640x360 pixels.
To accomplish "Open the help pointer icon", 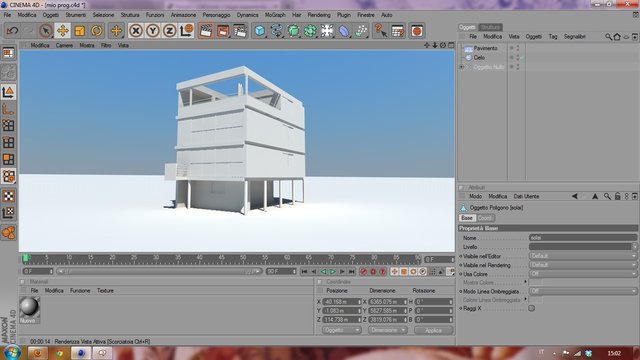I will pos(380,31).
